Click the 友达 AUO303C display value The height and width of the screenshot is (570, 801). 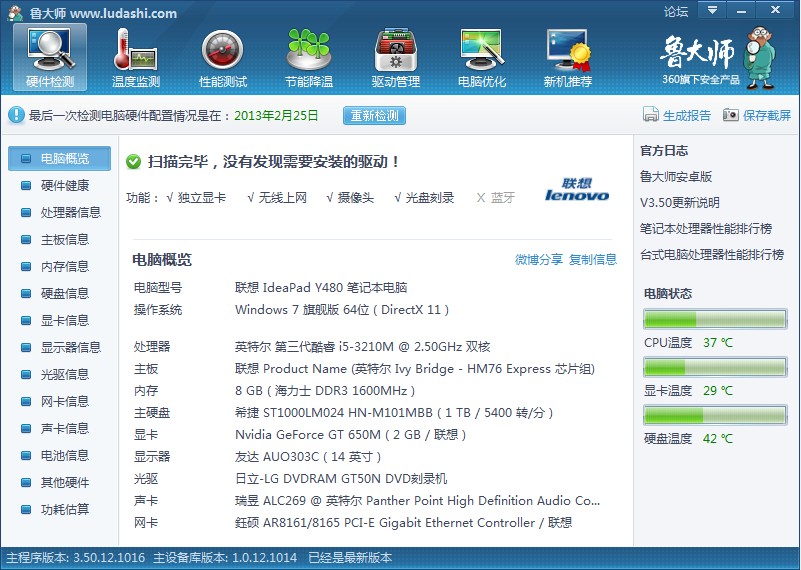pos(308,457)
